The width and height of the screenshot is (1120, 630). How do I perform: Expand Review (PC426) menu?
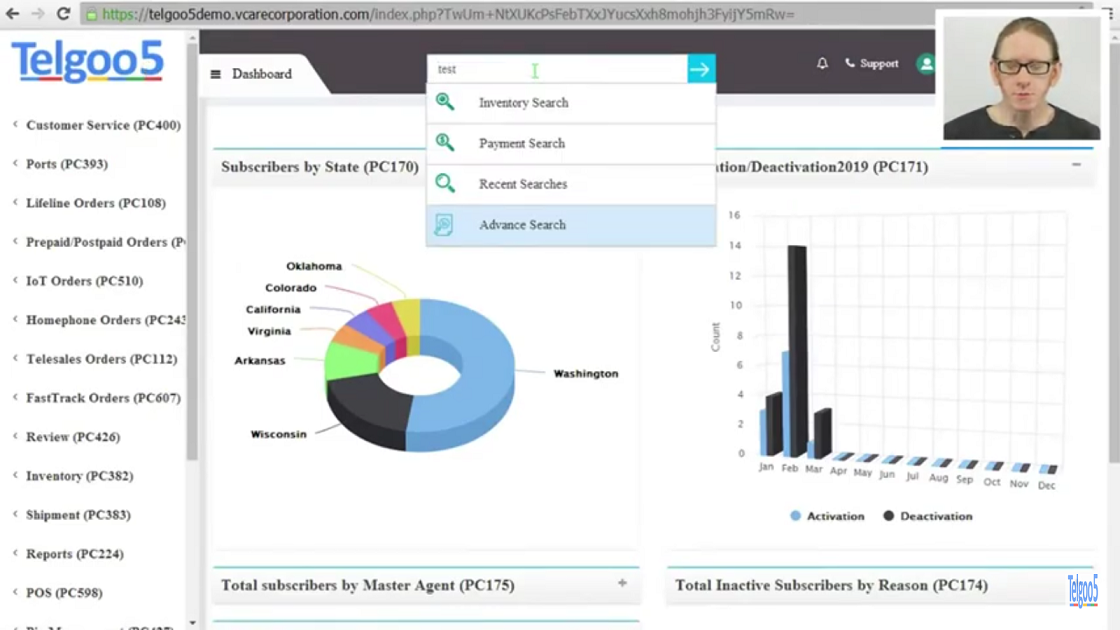pos(73,436)
